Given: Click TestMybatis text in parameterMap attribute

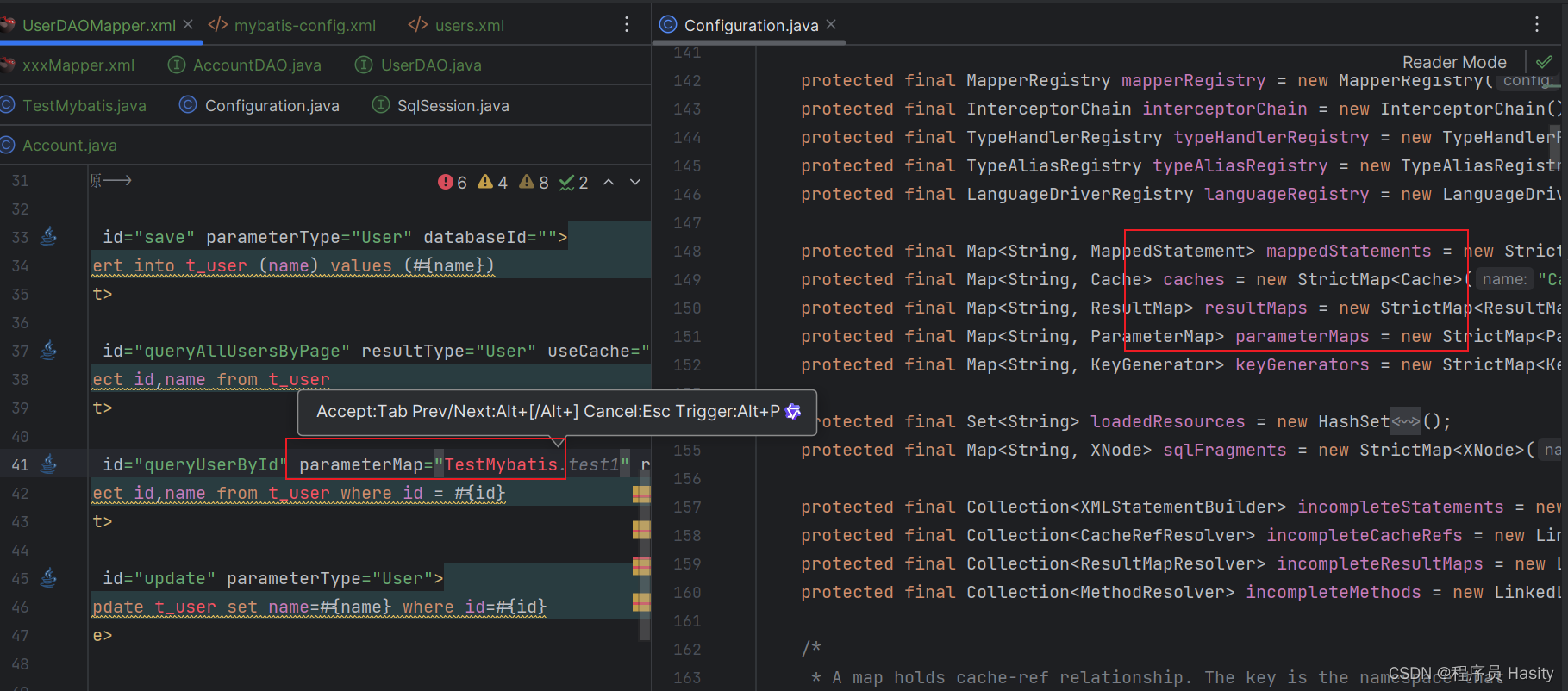Looking at the screenshot, I should click(x=500, y=465).
